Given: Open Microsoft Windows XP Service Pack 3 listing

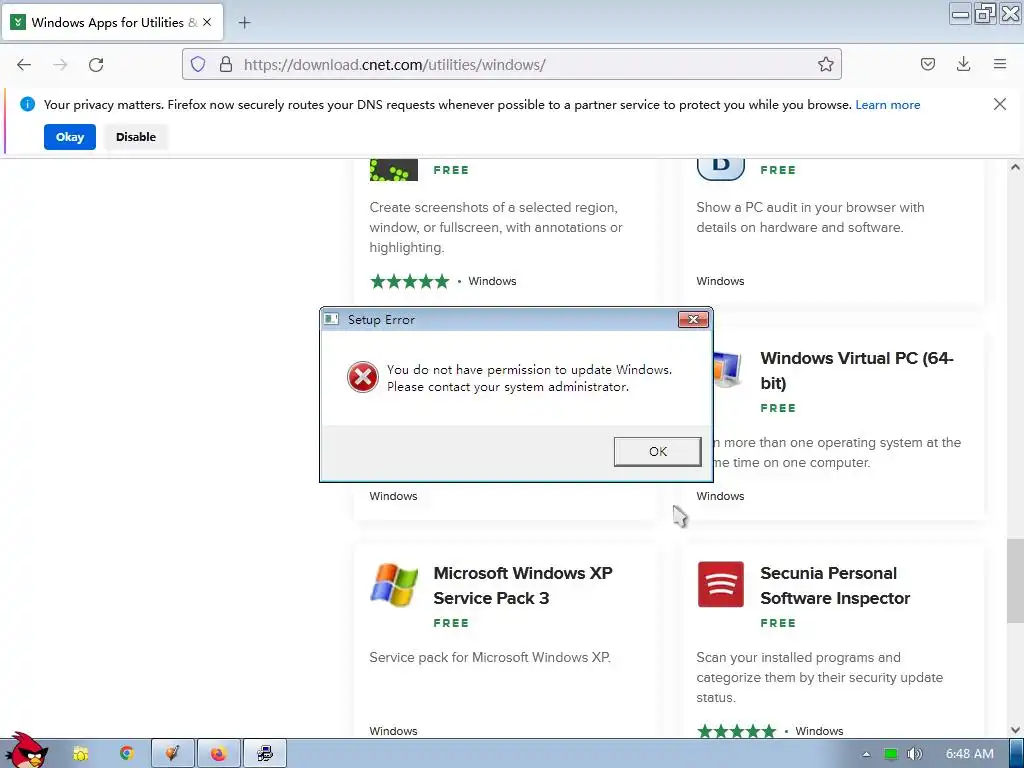Looking at the screenshot, I should [x=522, y=585].
